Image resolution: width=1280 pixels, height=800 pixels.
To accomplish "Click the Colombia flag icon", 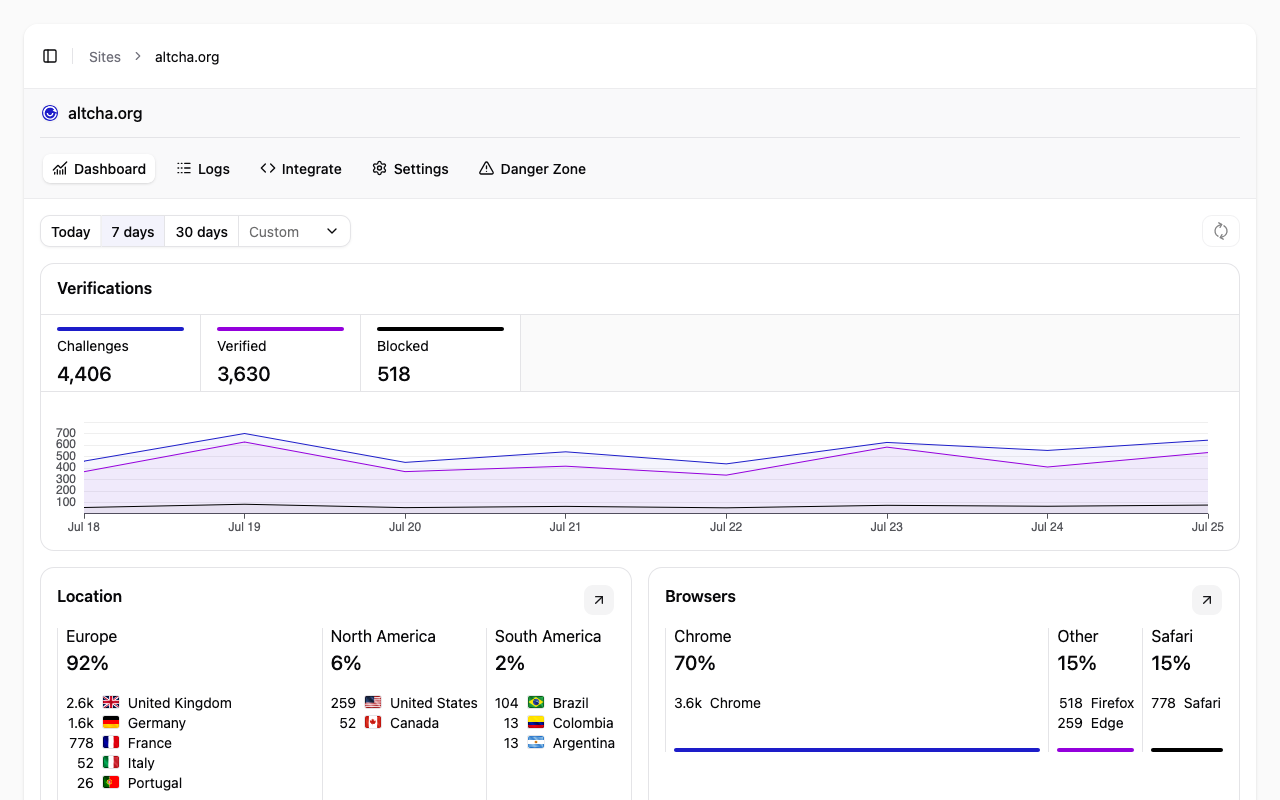I will click(536, 723).
